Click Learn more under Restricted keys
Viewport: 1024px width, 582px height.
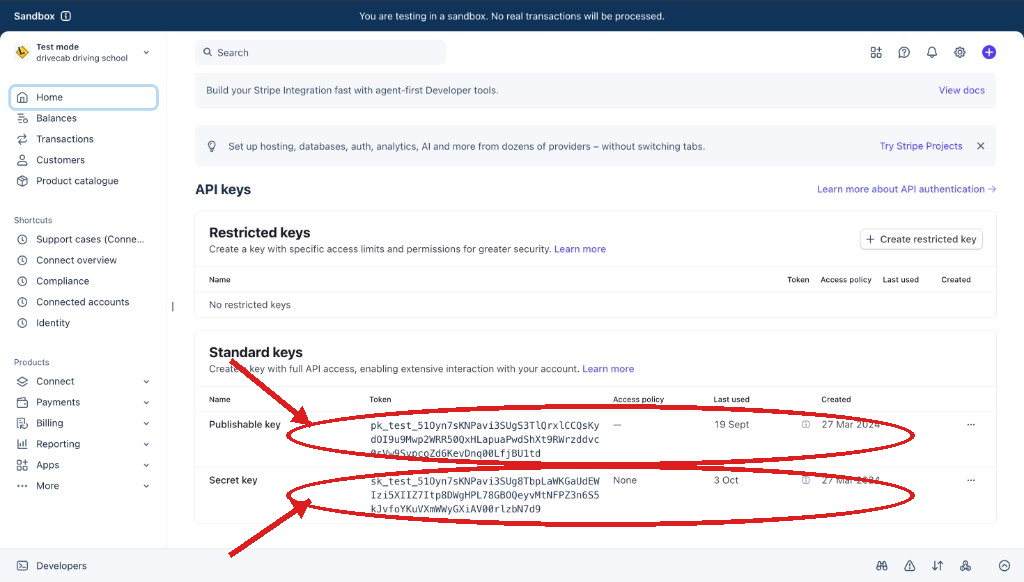pyautogui.click(x=580, y=249)
